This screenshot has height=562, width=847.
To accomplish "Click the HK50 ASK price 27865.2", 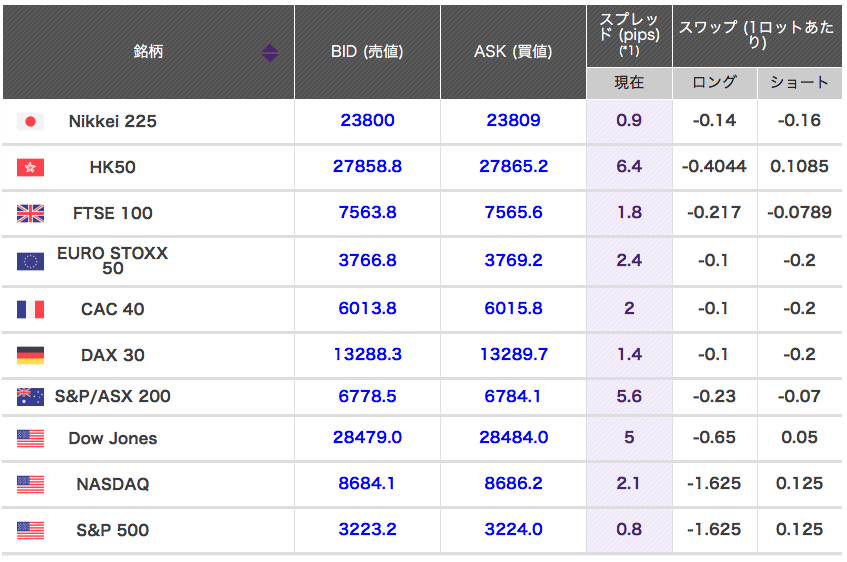I will point(513,167).
